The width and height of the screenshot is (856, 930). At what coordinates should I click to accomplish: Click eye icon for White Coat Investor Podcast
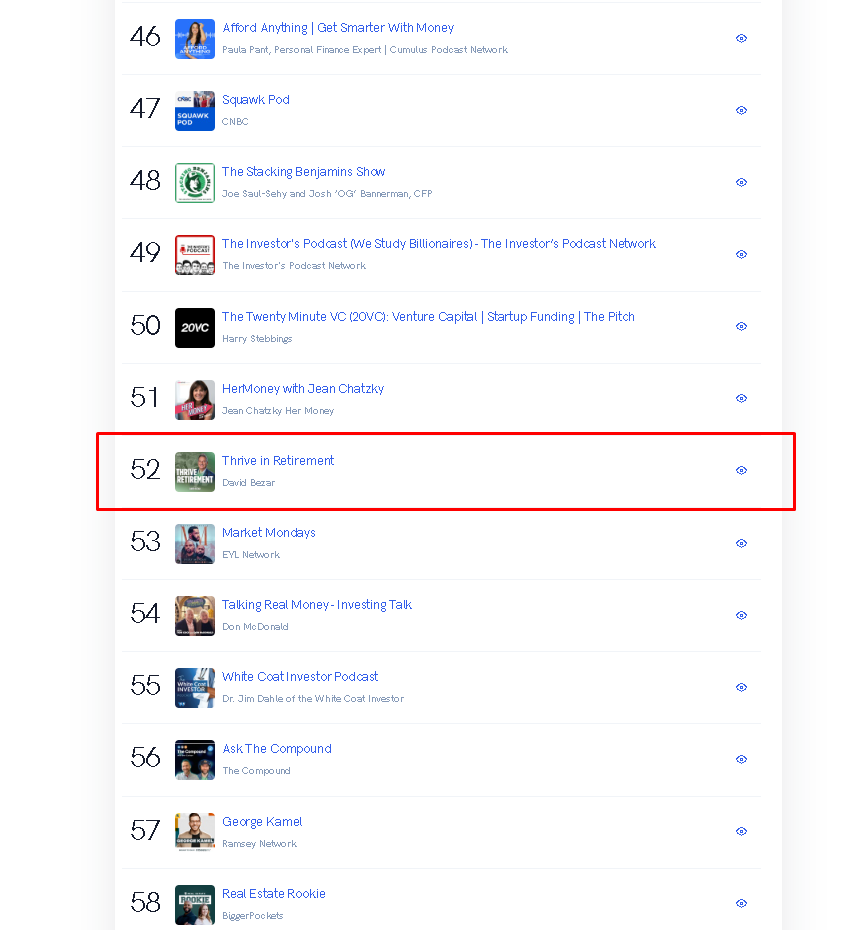741,687
